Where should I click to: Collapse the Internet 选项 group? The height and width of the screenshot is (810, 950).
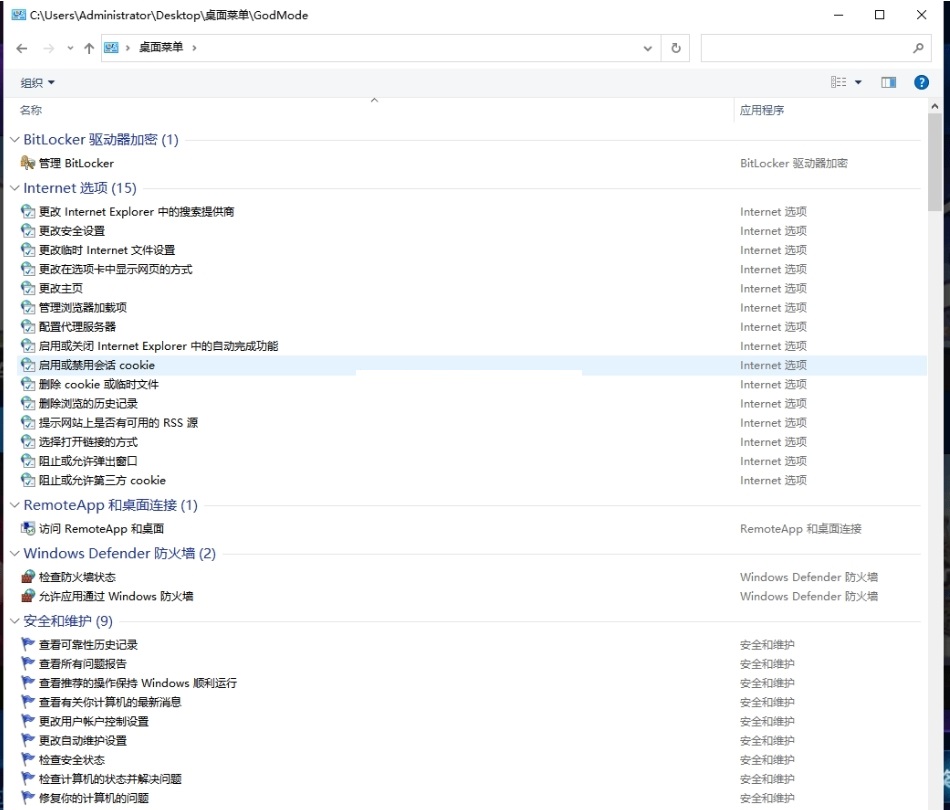(15, 188)
